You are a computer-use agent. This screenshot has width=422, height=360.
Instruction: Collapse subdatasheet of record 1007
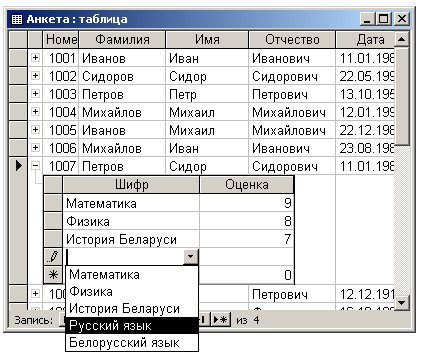point(35,166)
